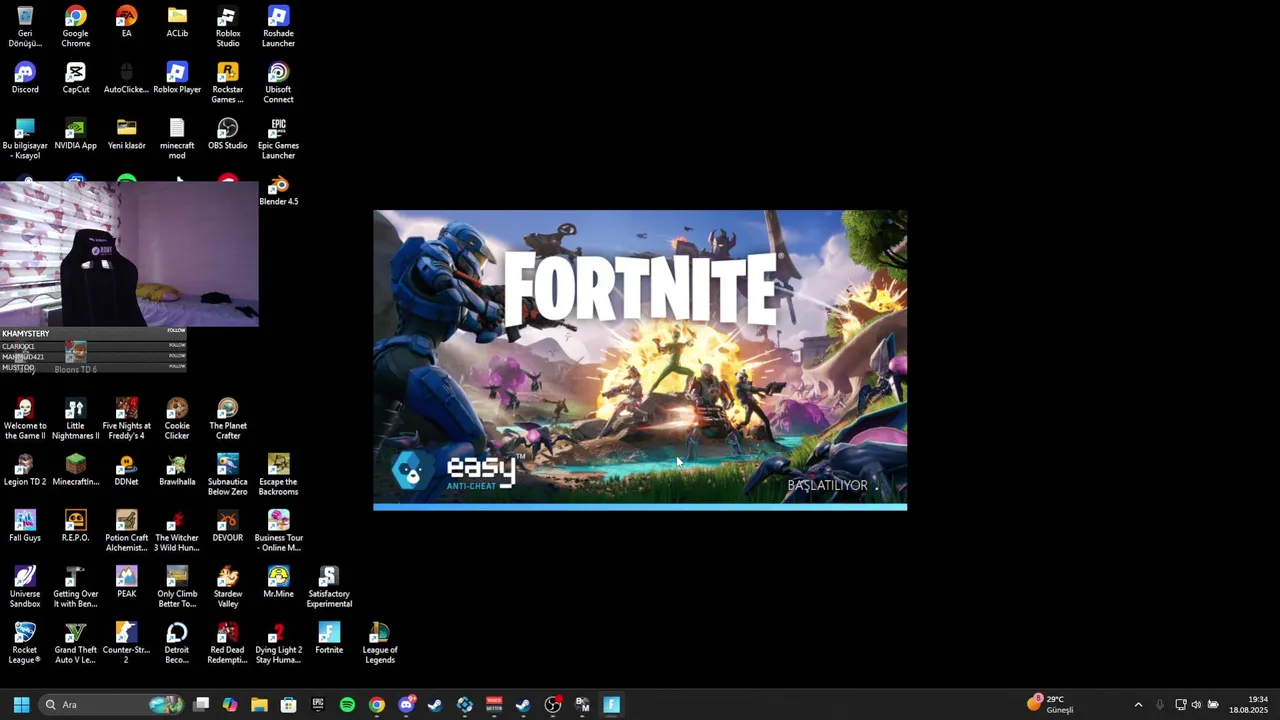This screenshot has height=720, width=1280.
Task: Select the Satisfactory Experimental desktop icon
Action: (x=329, y=587)
